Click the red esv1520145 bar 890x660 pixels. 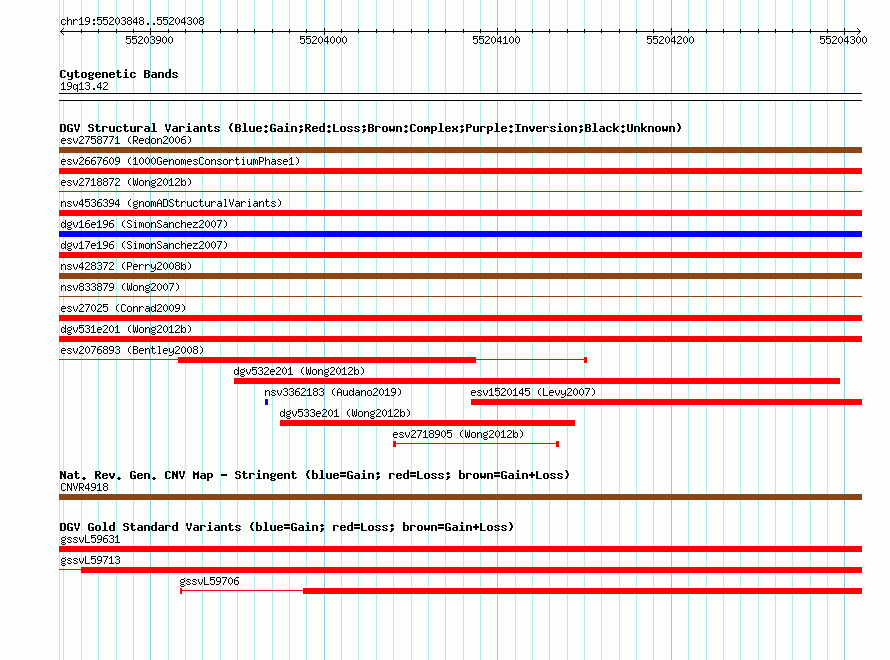666,402
